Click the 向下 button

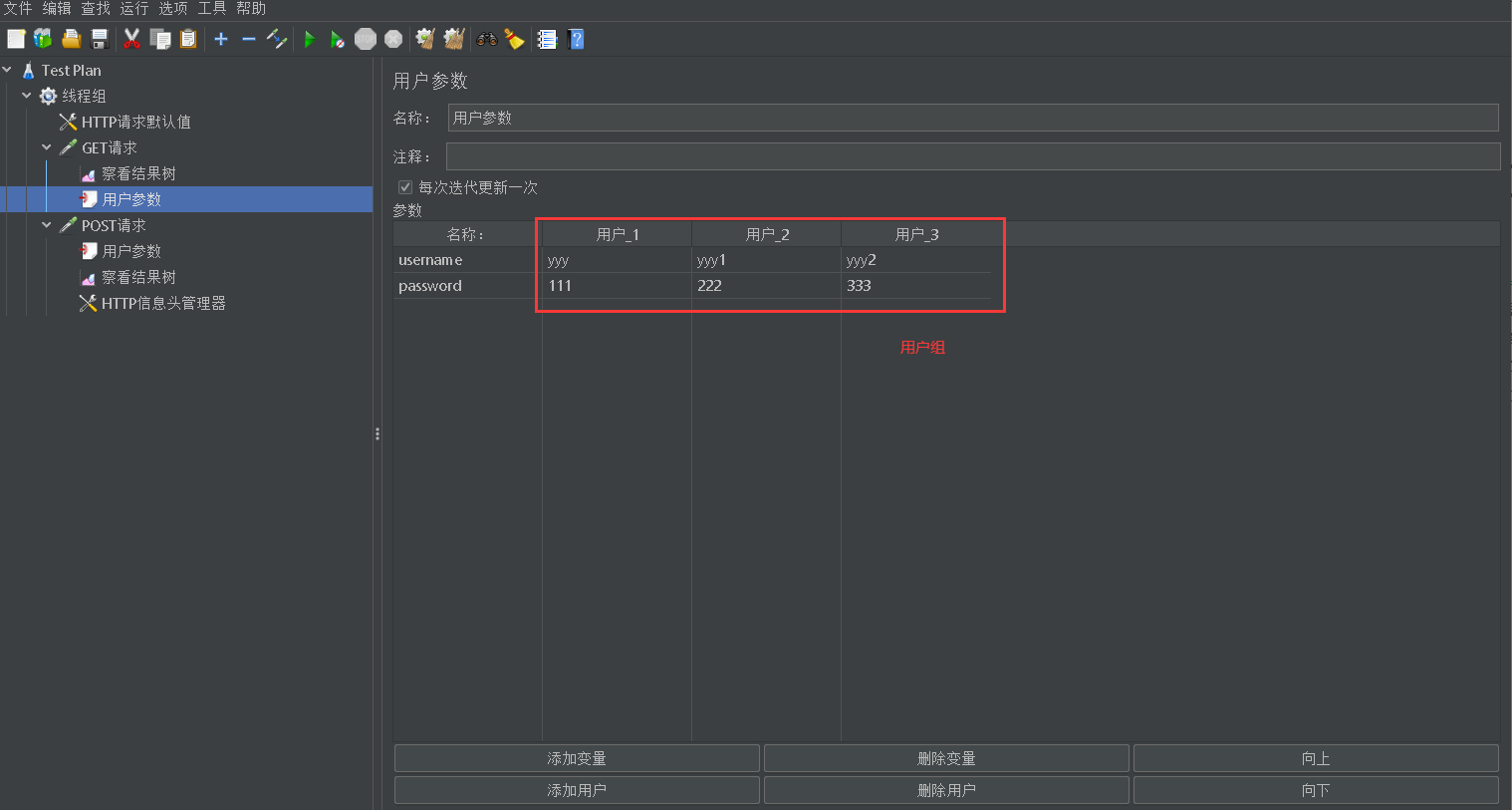[1316, 790]
